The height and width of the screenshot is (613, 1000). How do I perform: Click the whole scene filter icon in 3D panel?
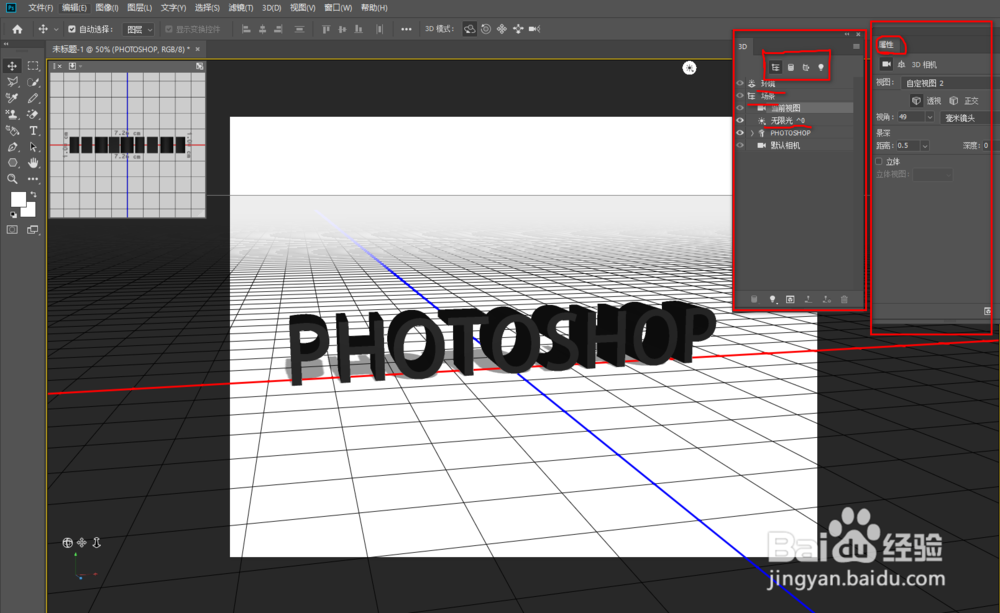[x=776, y=67]
